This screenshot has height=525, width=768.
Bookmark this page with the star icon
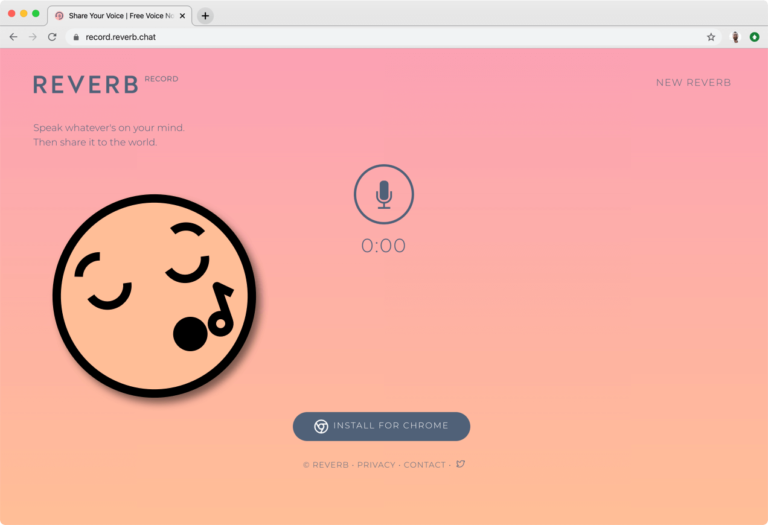click(x=711, y=37)
